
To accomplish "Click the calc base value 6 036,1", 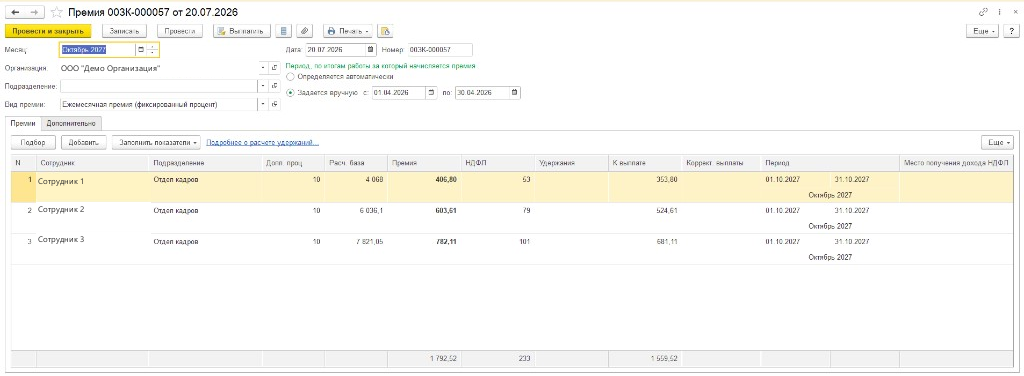I will point(371,210).
